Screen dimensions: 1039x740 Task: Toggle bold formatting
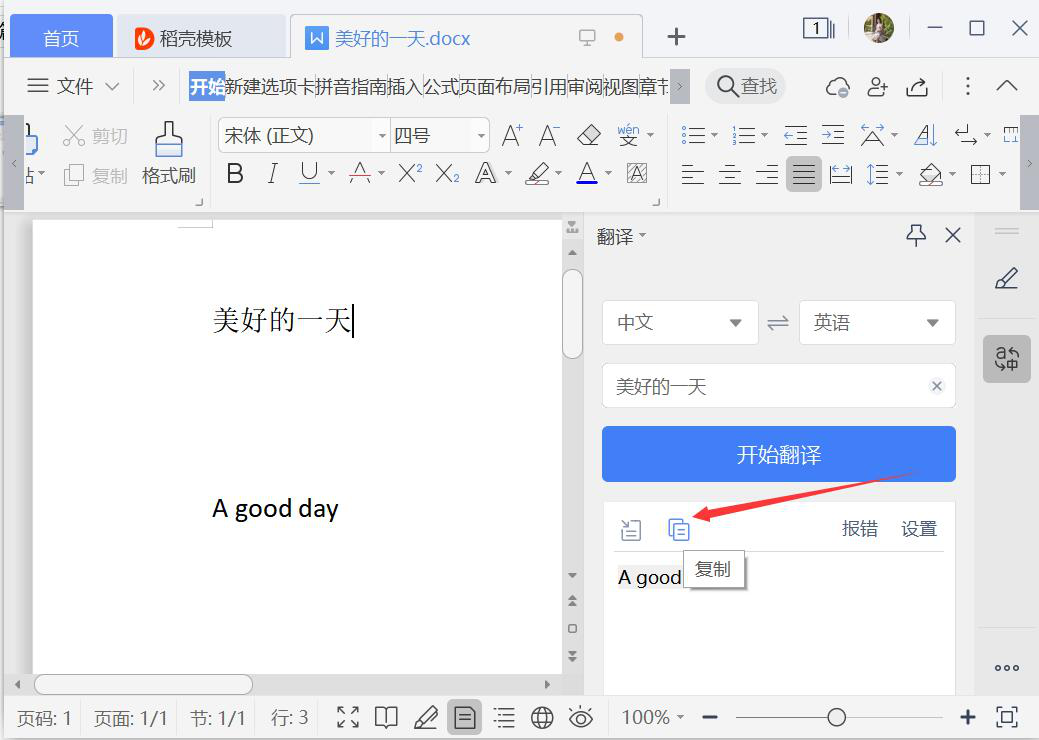235,175
